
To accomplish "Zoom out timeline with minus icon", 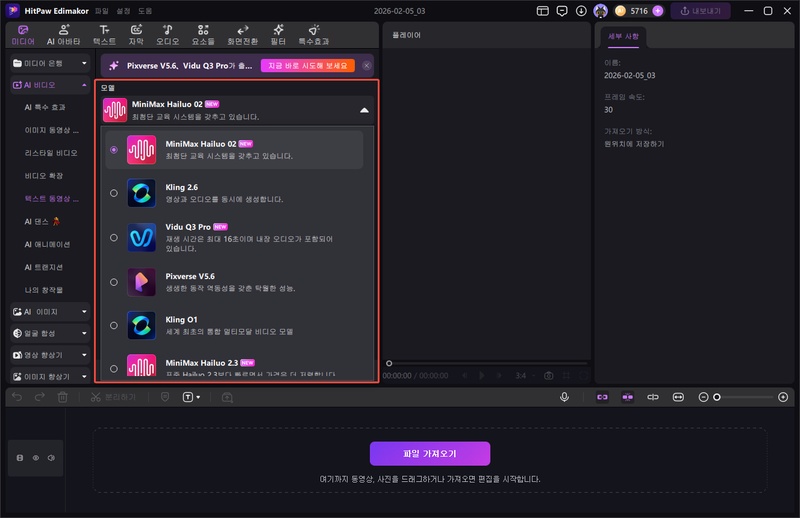I will (x=703, y=397).
